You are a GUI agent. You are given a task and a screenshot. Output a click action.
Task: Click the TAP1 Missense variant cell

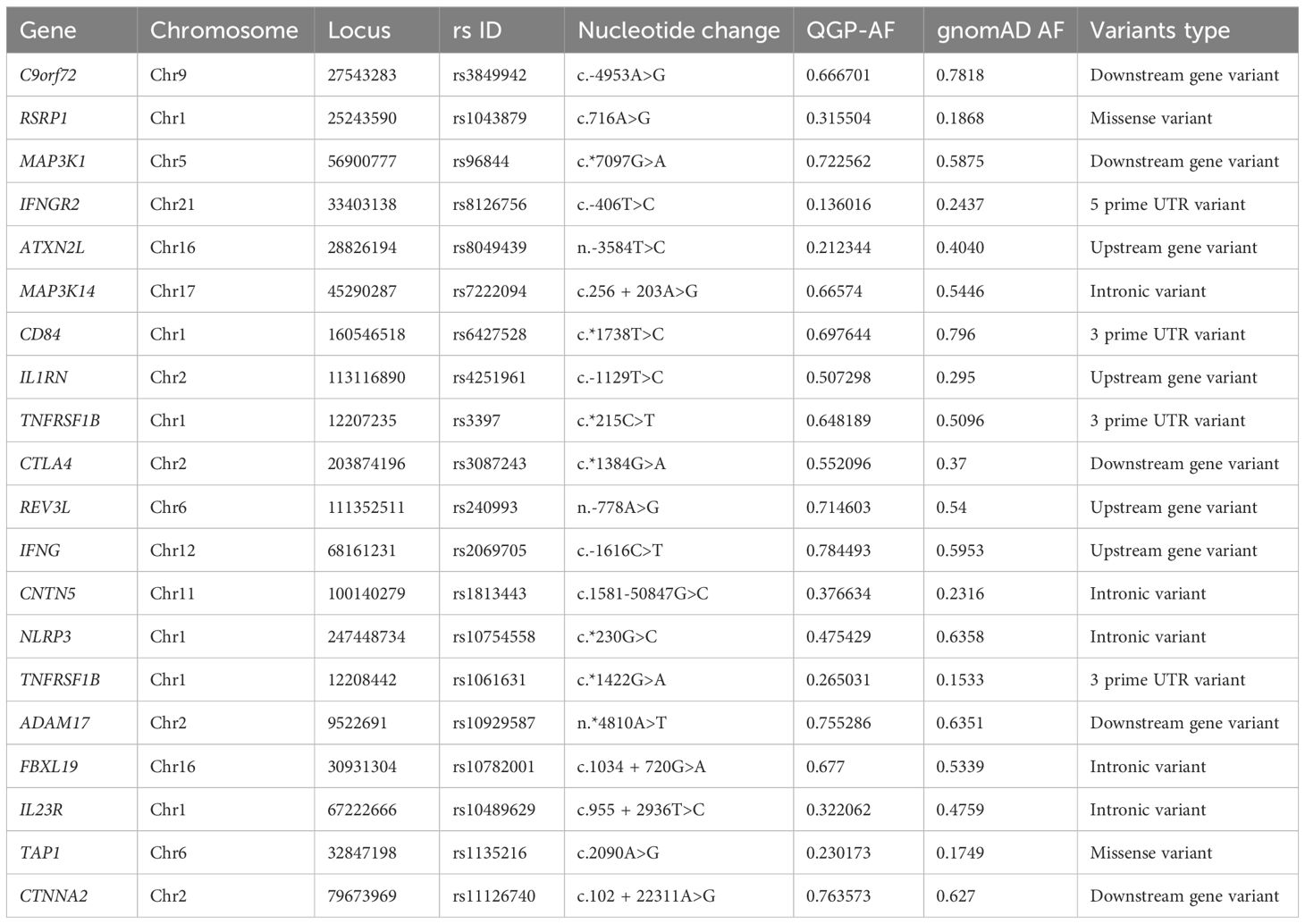pos(1150,853)
